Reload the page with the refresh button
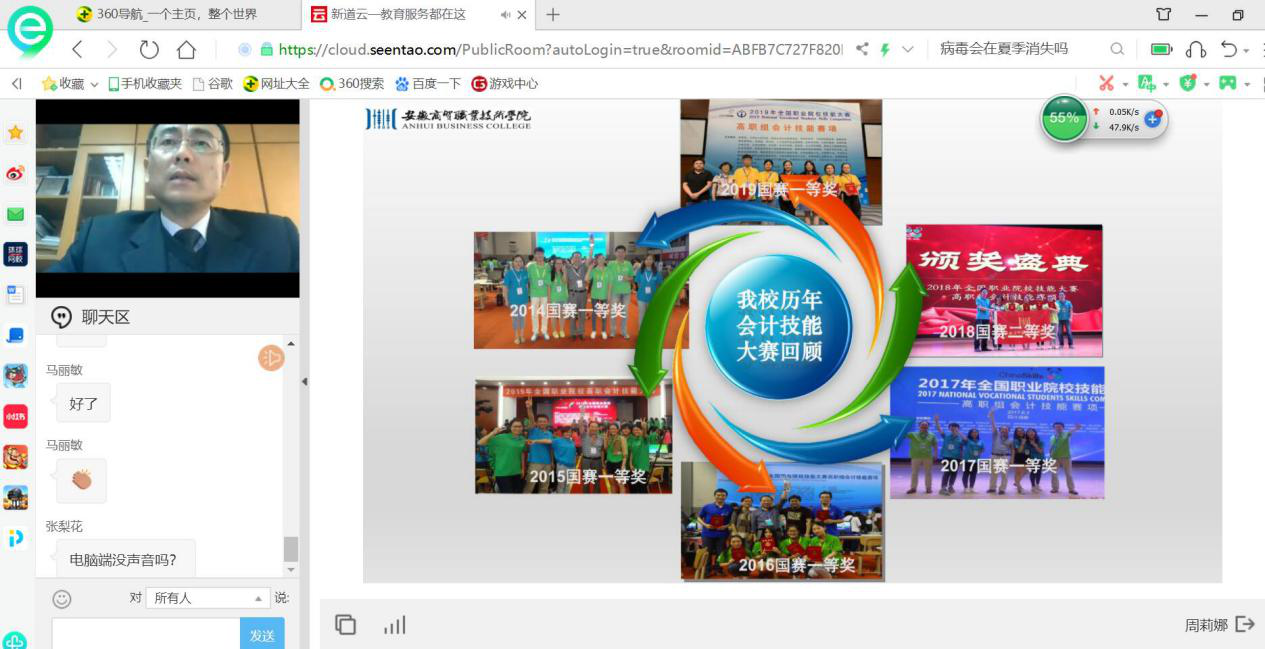 pos(149,49)
